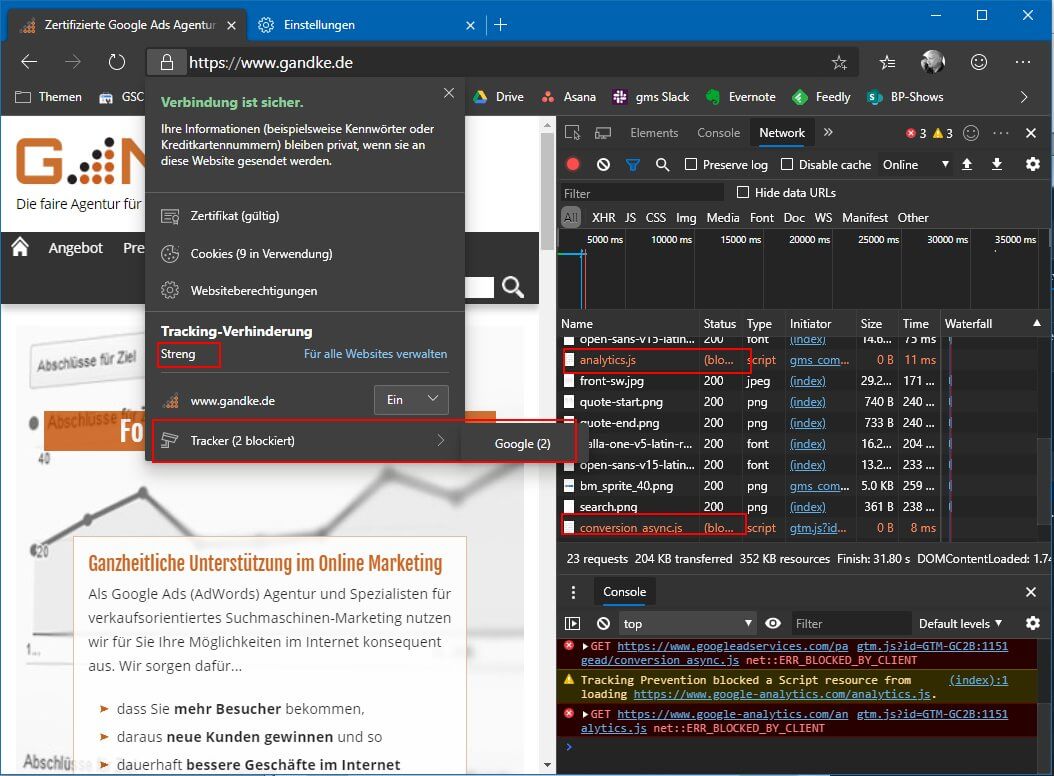Open the google-analytics.com/analytics.js link in warning
The image size is (1054, 776).
[782, 694]
